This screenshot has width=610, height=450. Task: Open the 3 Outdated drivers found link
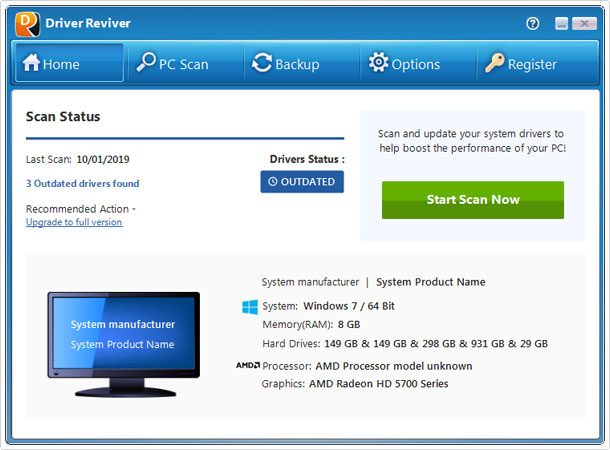click(82, 184)
